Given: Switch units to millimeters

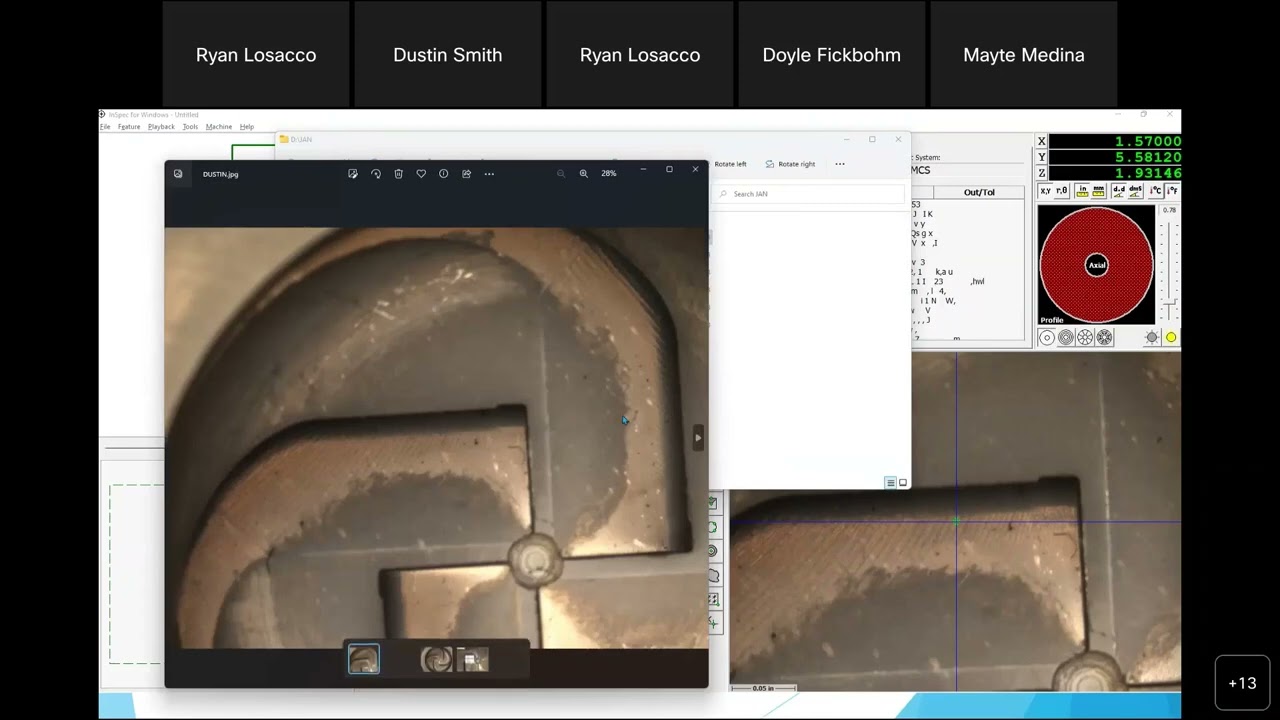Looking at the screenshot, I should click(1099, 191).
